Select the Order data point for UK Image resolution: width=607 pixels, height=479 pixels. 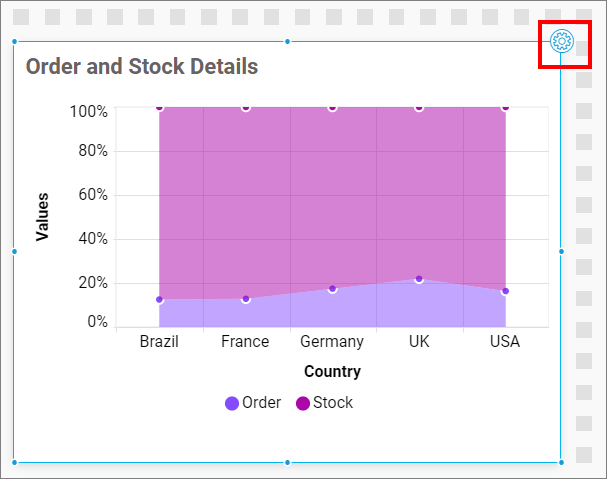click(419, 279)
